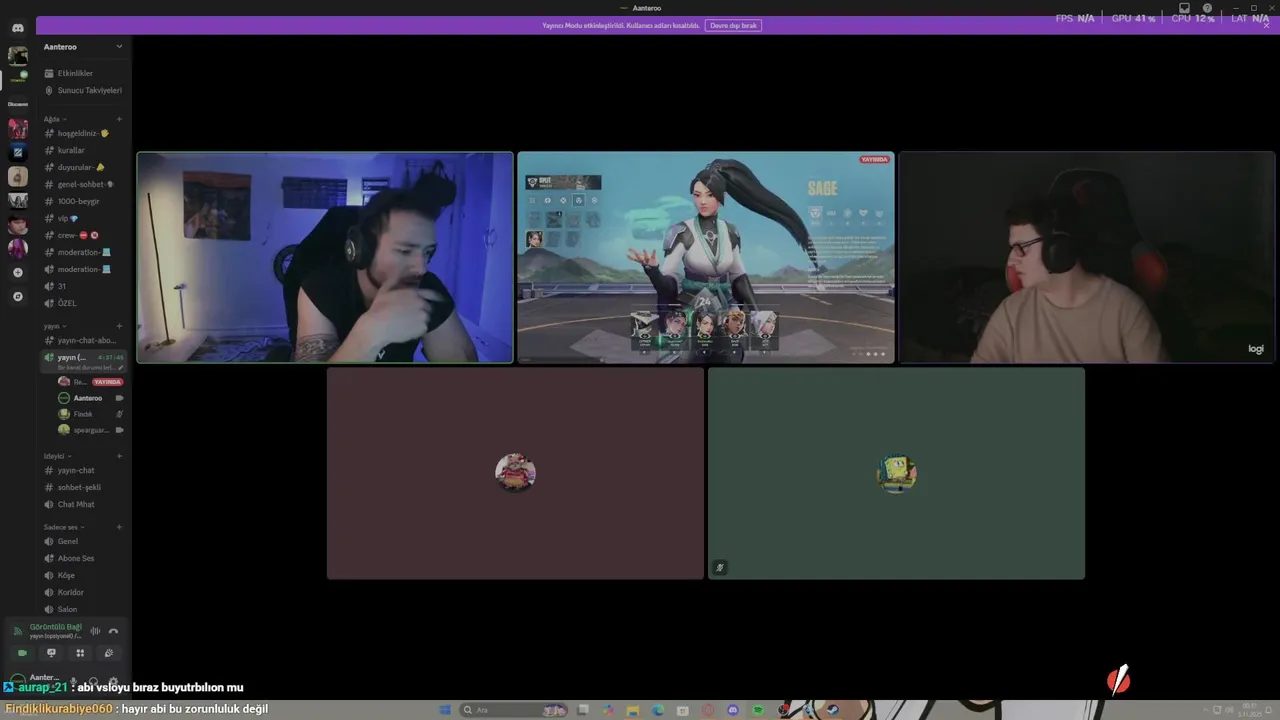1280x720 pixels.
Task: Open the activities icon in voice panel
Action: tap(80, 653)
